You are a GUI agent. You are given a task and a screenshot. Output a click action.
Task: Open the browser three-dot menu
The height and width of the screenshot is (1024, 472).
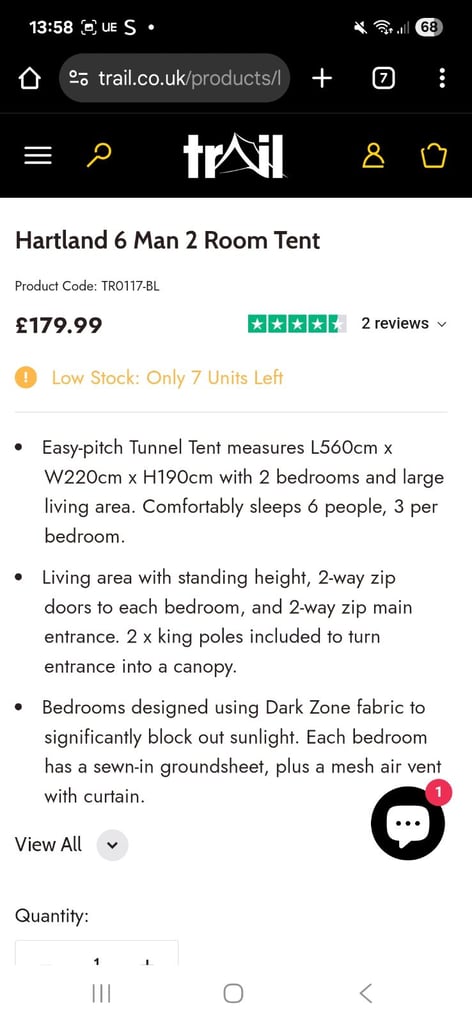click(x=443, y=78)
